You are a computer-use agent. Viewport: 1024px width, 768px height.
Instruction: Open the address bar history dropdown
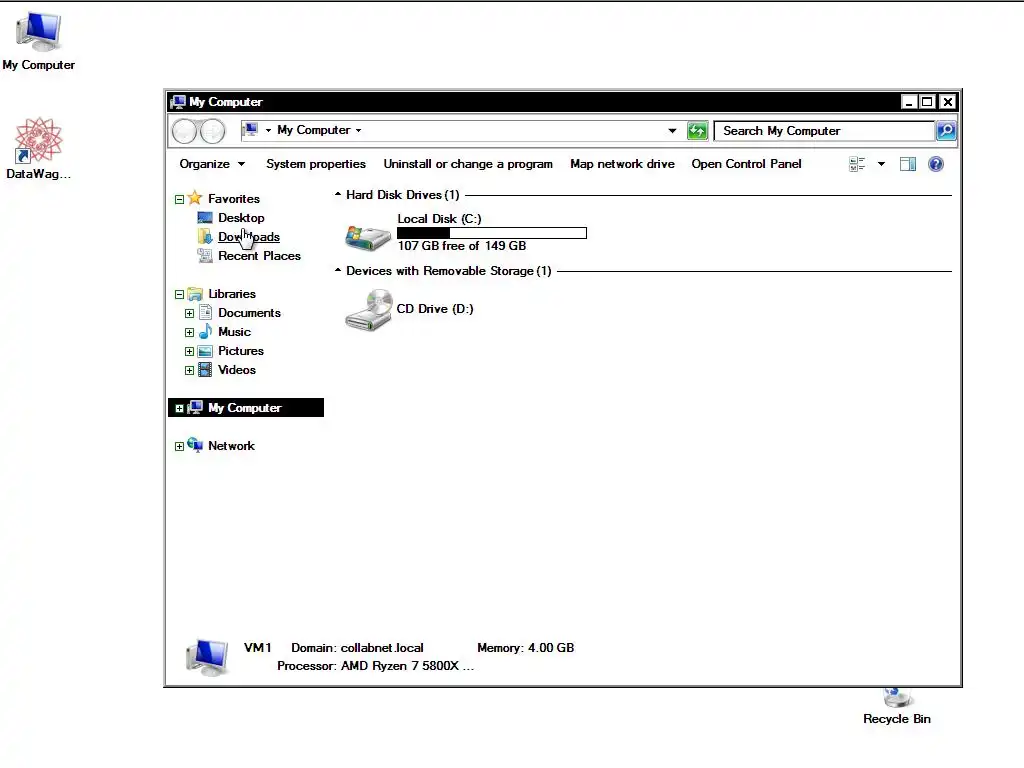[672, 131]
